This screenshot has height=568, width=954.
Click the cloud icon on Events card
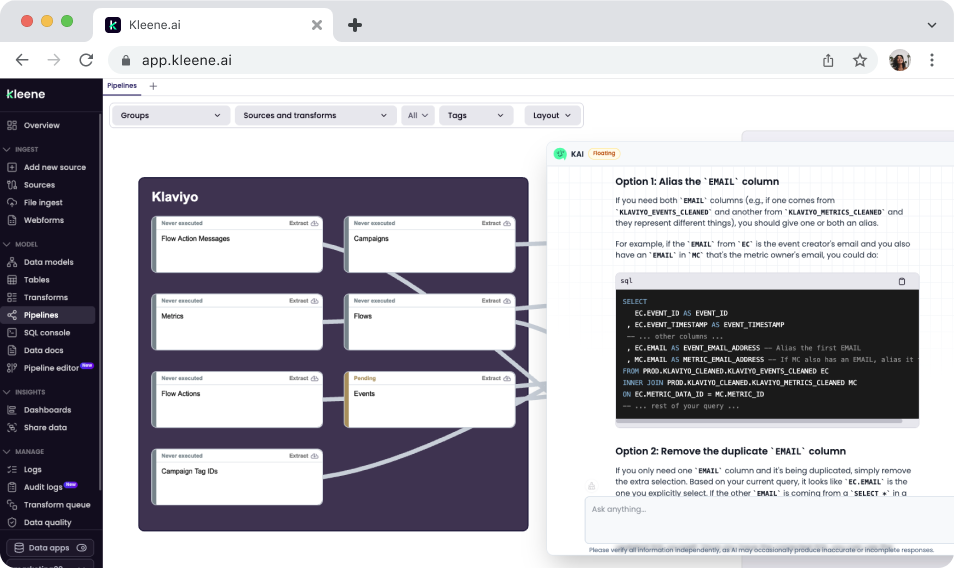point(507,378)
